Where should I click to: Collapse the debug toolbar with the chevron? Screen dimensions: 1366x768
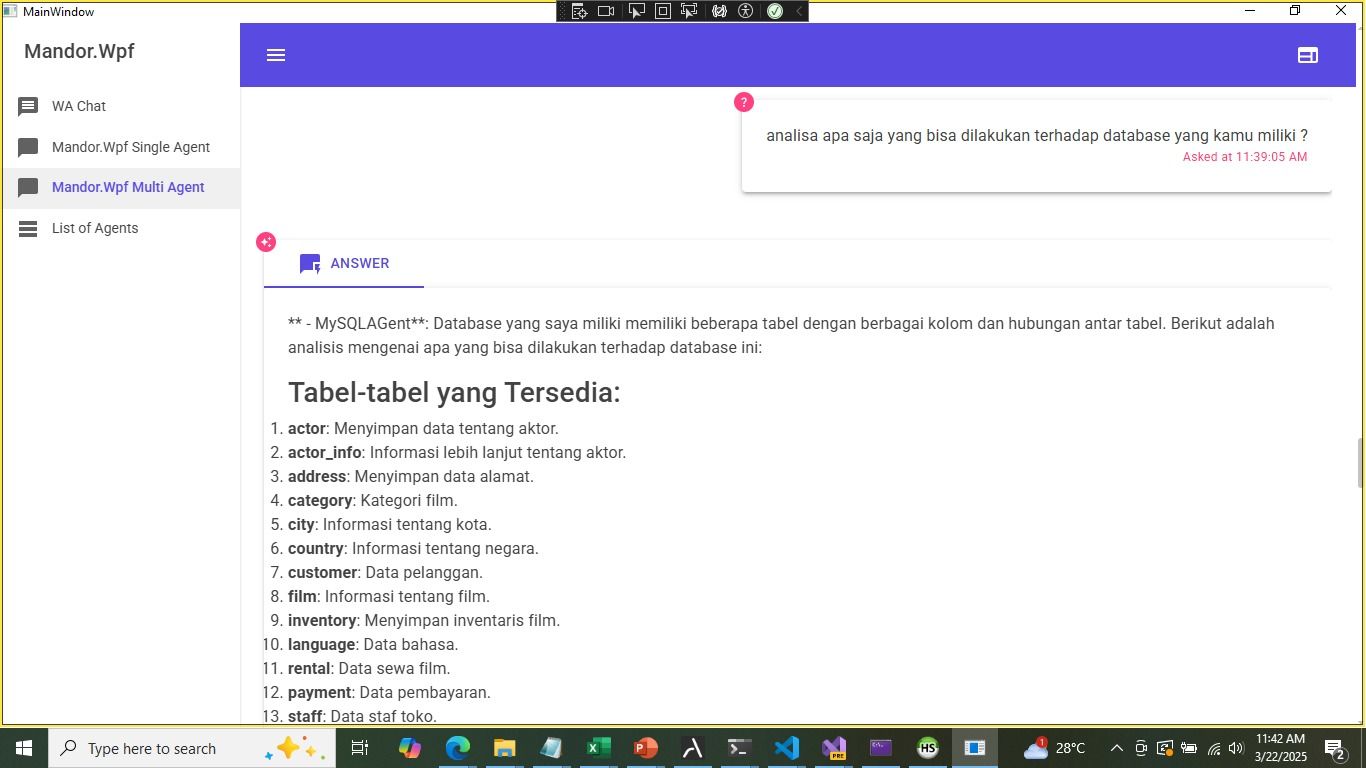(x=798, y=11)
